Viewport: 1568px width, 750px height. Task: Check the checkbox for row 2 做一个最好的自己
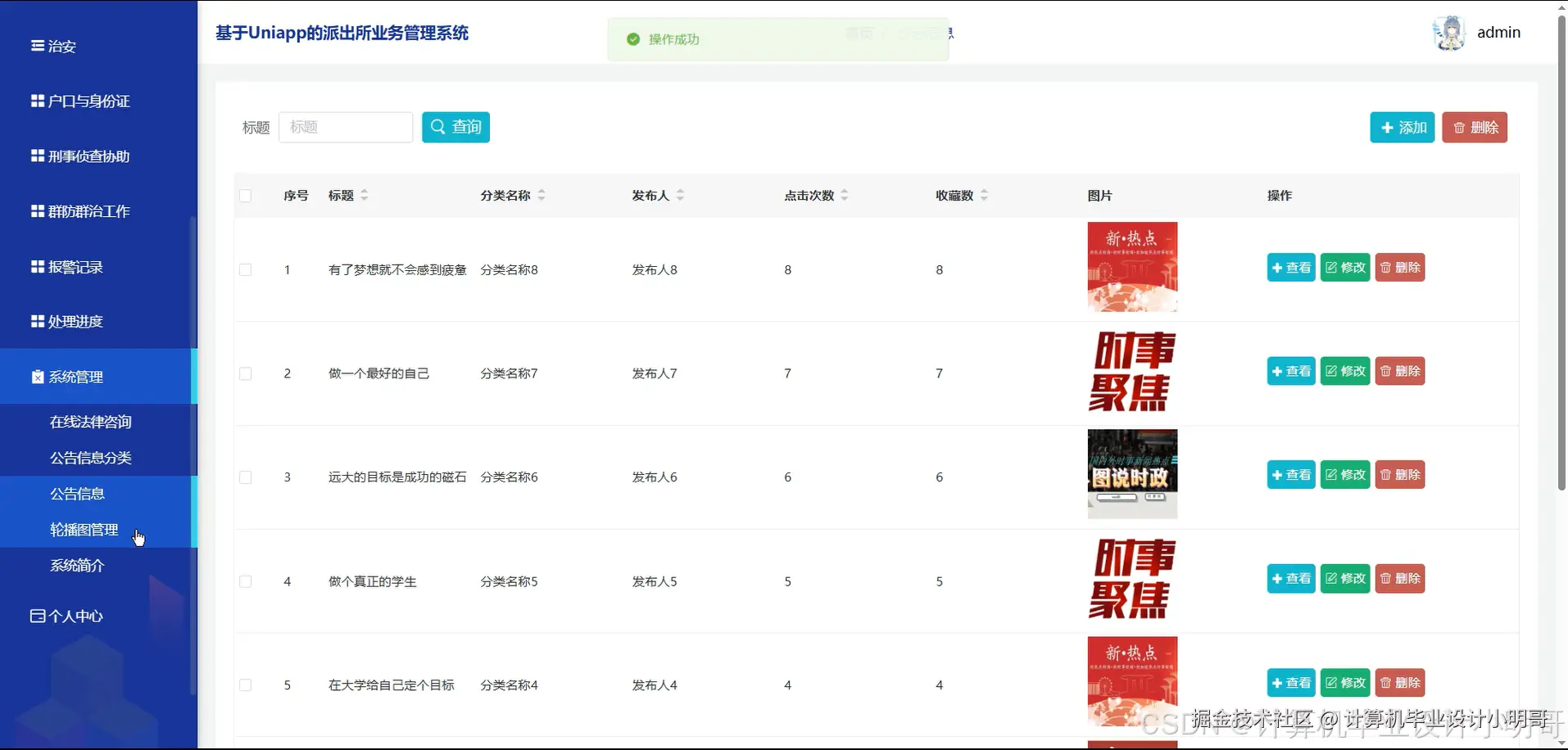245,373
